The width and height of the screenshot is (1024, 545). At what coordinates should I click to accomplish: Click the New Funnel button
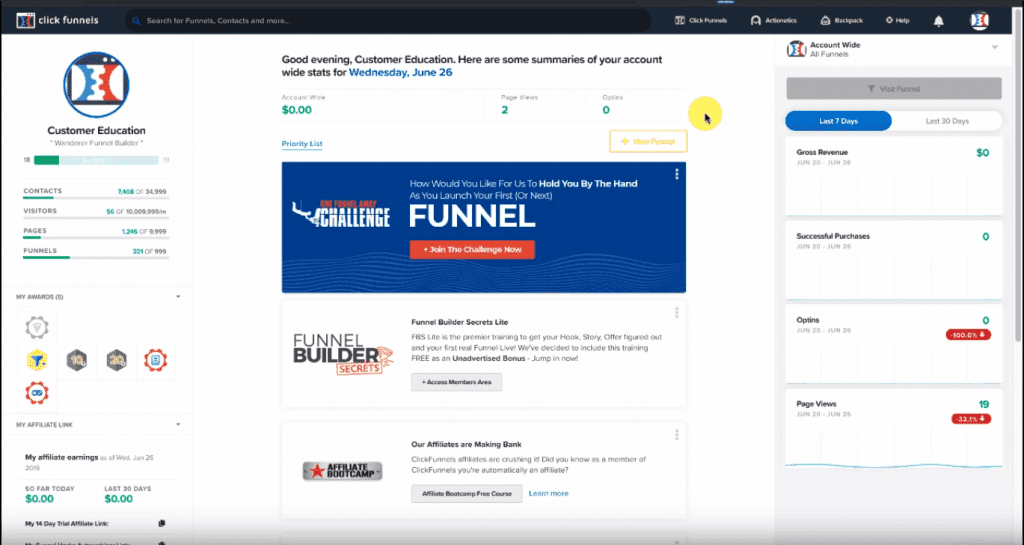pyautogui.click(x=648, y=142)
